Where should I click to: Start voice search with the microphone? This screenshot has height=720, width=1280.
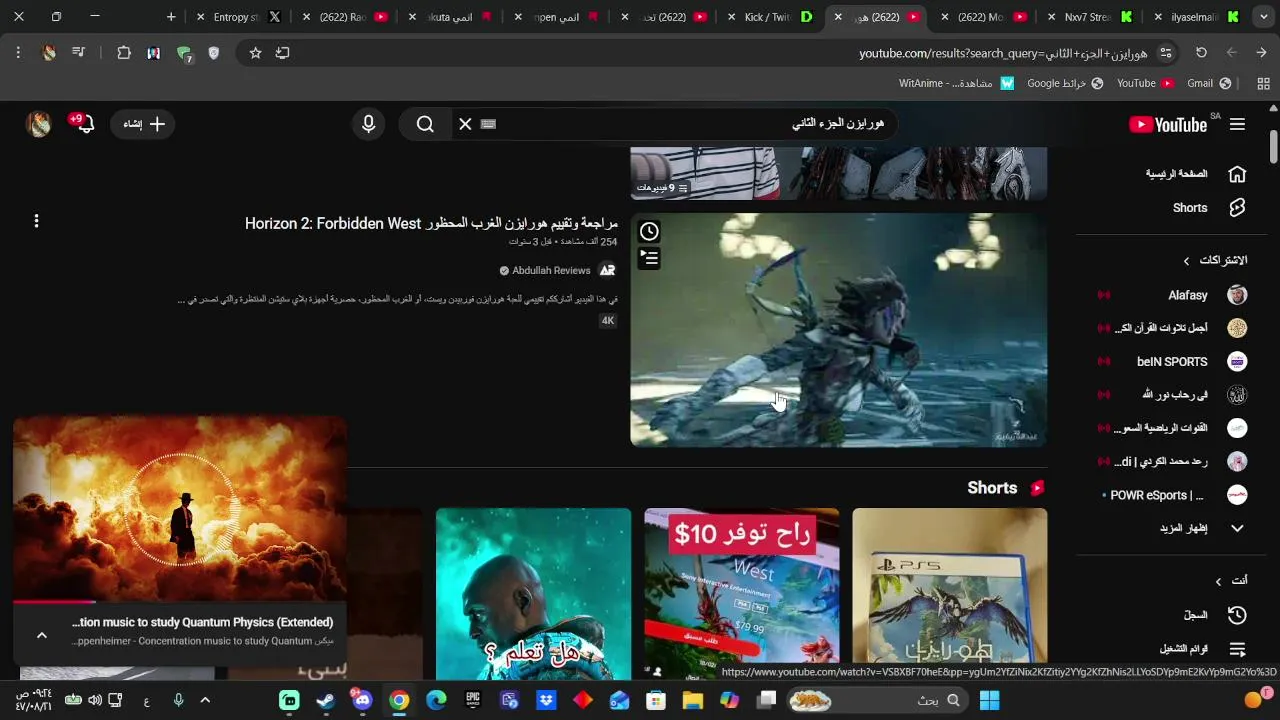369,124
